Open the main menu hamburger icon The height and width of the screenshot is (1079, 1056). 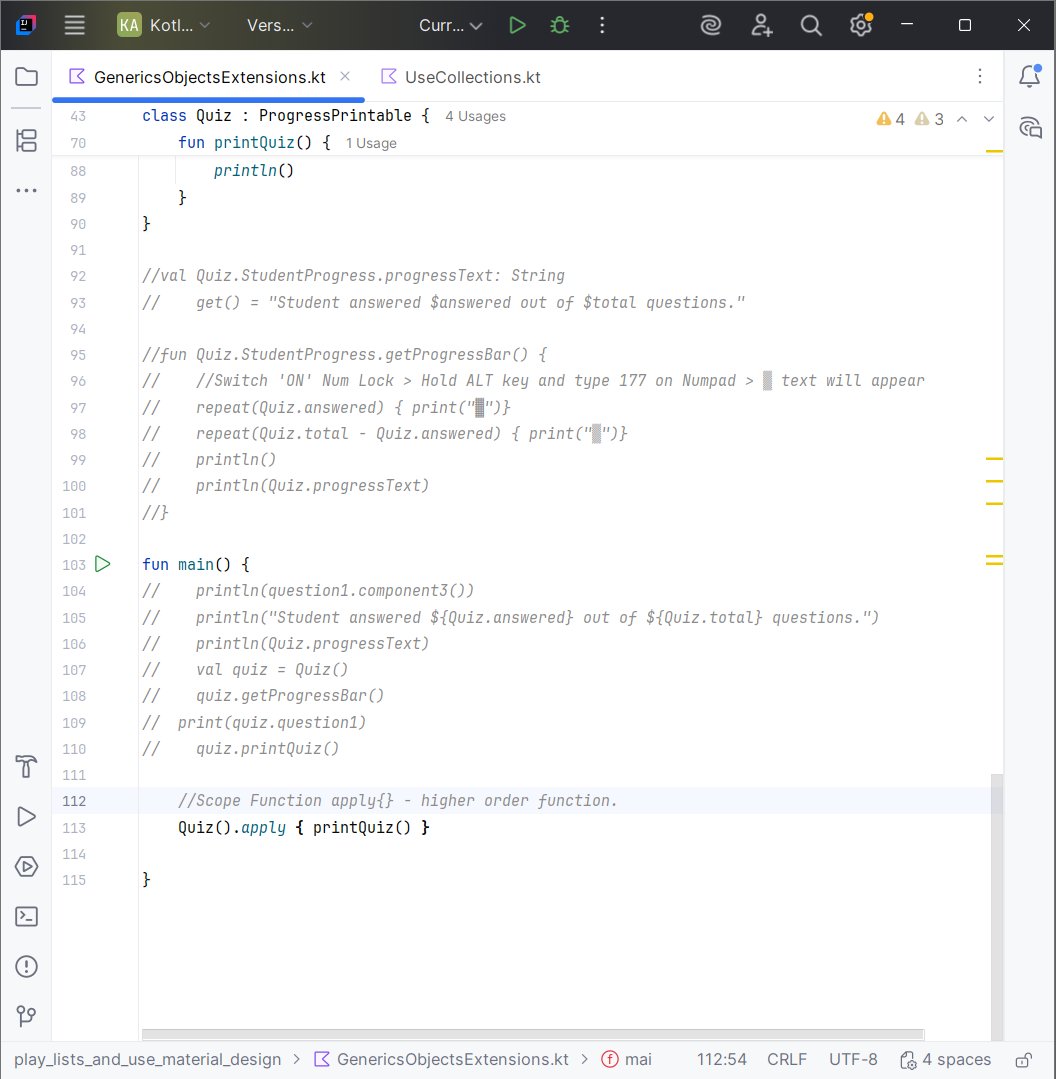[74, 26]
